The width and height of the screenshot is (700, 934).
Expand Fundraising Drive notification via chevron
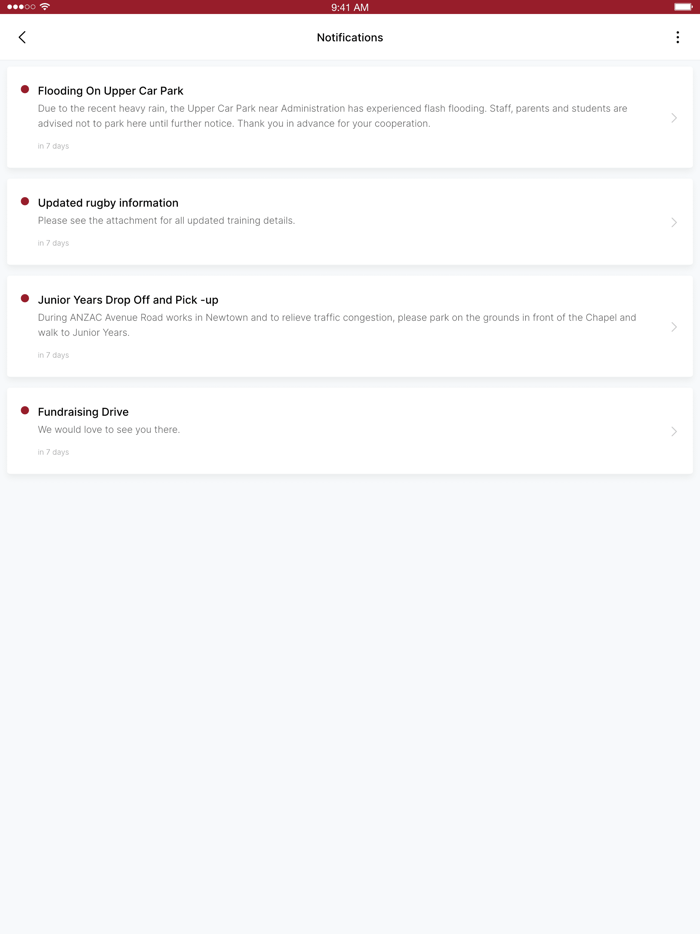[674, 431]
